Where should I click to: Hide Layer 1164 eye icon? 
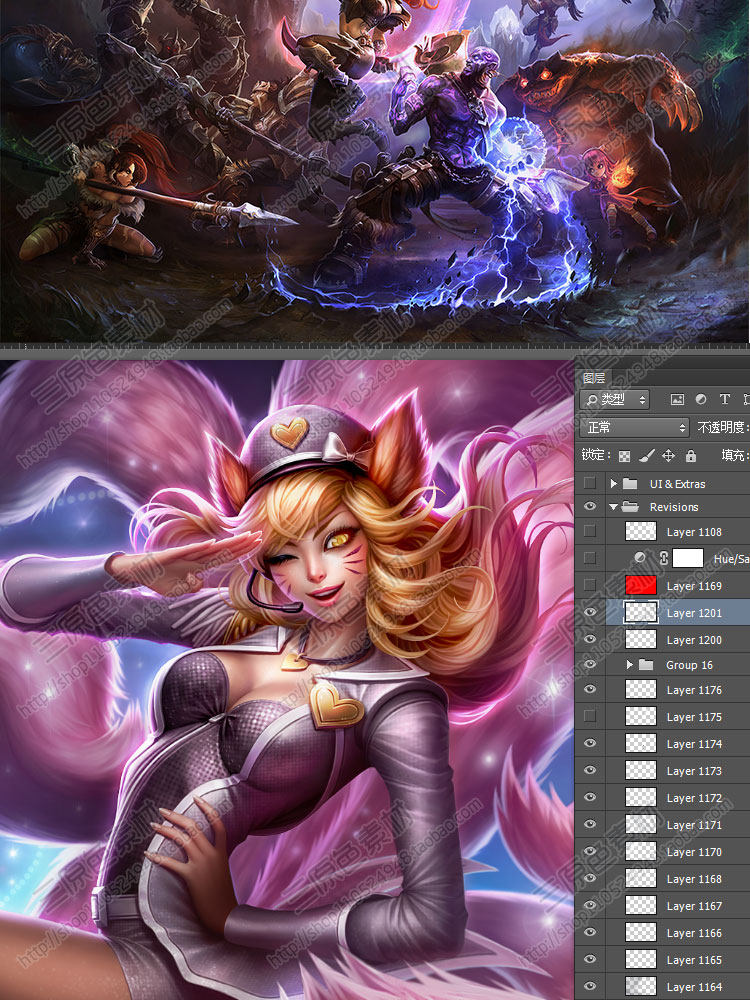[590, 986]
